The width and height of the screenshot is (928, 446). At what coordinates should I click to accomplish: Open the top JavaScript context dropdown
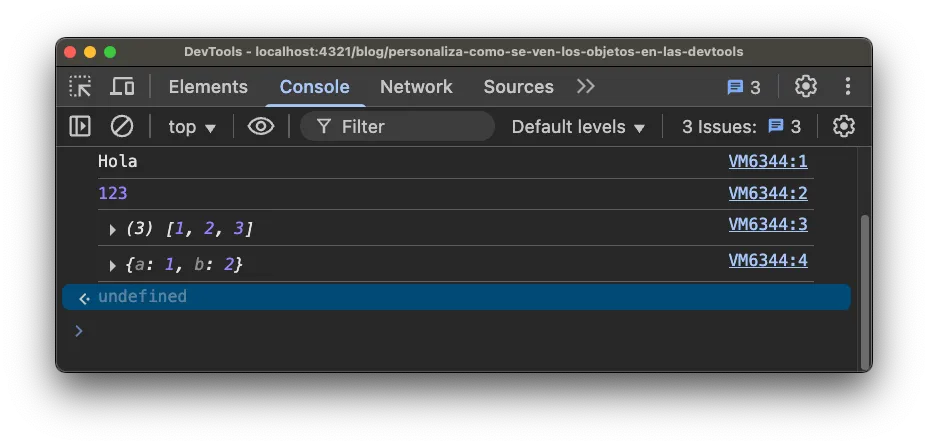coord(192,127)
